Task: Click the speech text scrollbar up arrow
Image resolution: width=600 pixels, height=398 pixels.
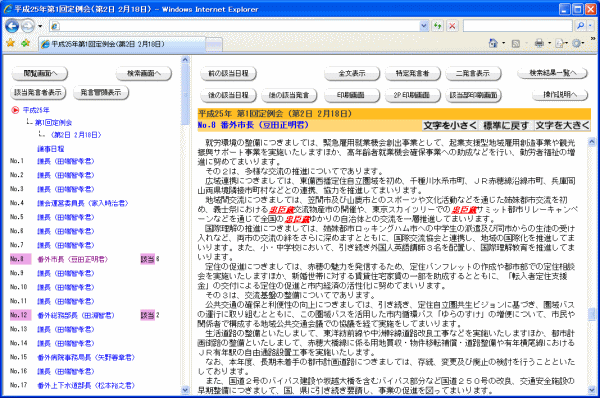Action: (592, 142)
